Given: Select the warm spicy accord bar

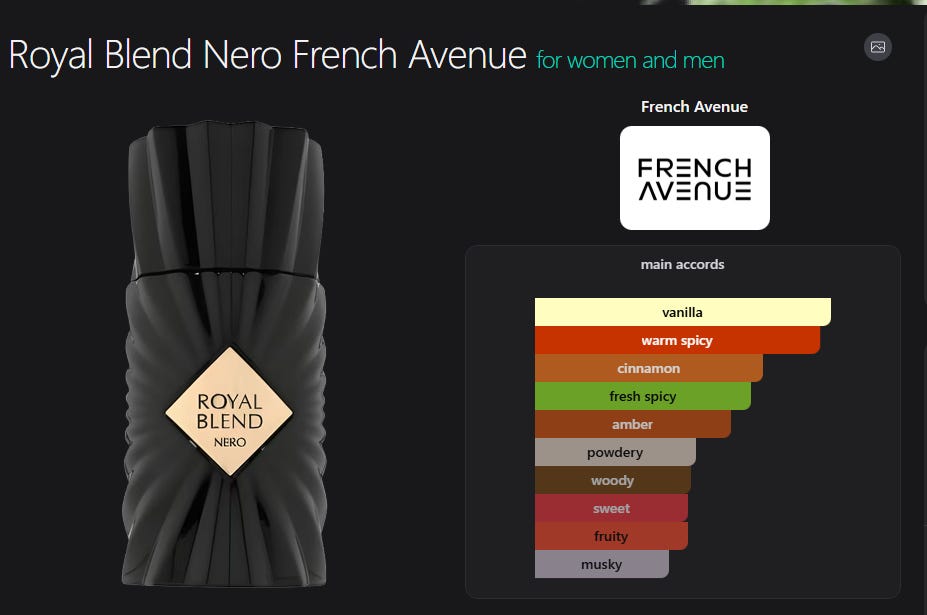Looking at the screenshot, I should coord(678,340).
